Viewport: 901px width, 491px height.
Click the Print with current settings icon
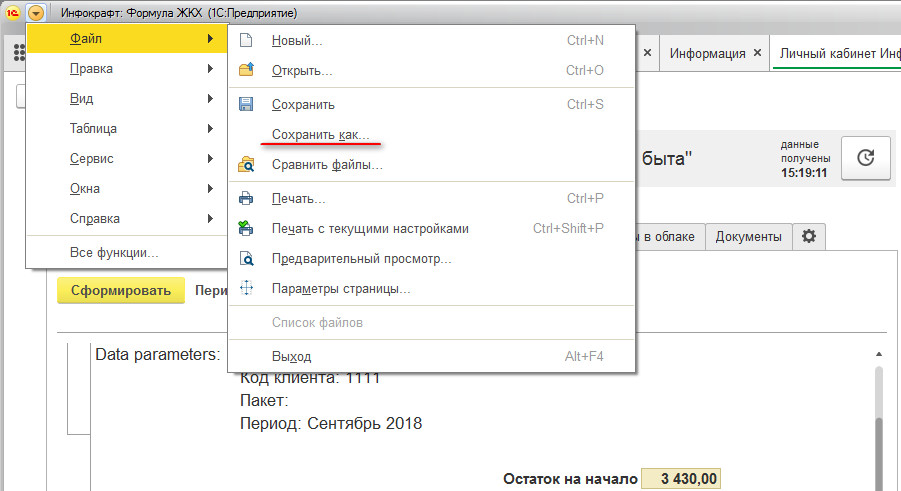point(246,228)
